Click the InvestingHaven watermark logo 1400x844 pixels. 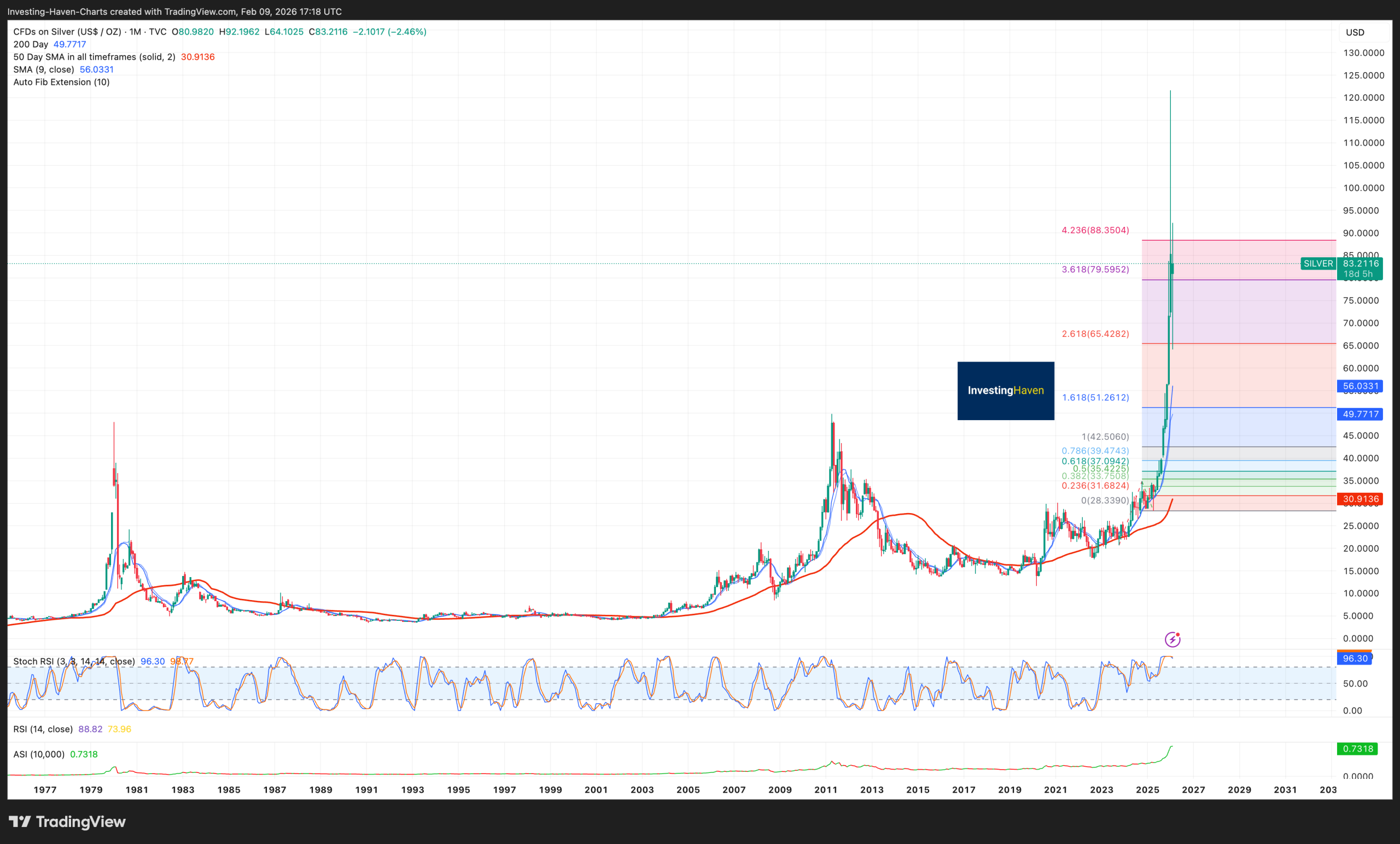(1006, 392)
